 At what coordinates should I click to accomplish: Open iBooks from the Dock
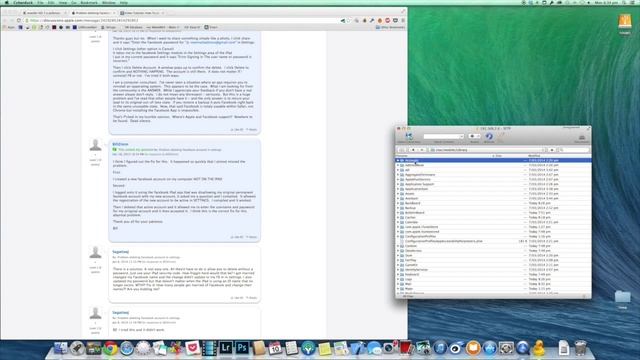(473, 348)
